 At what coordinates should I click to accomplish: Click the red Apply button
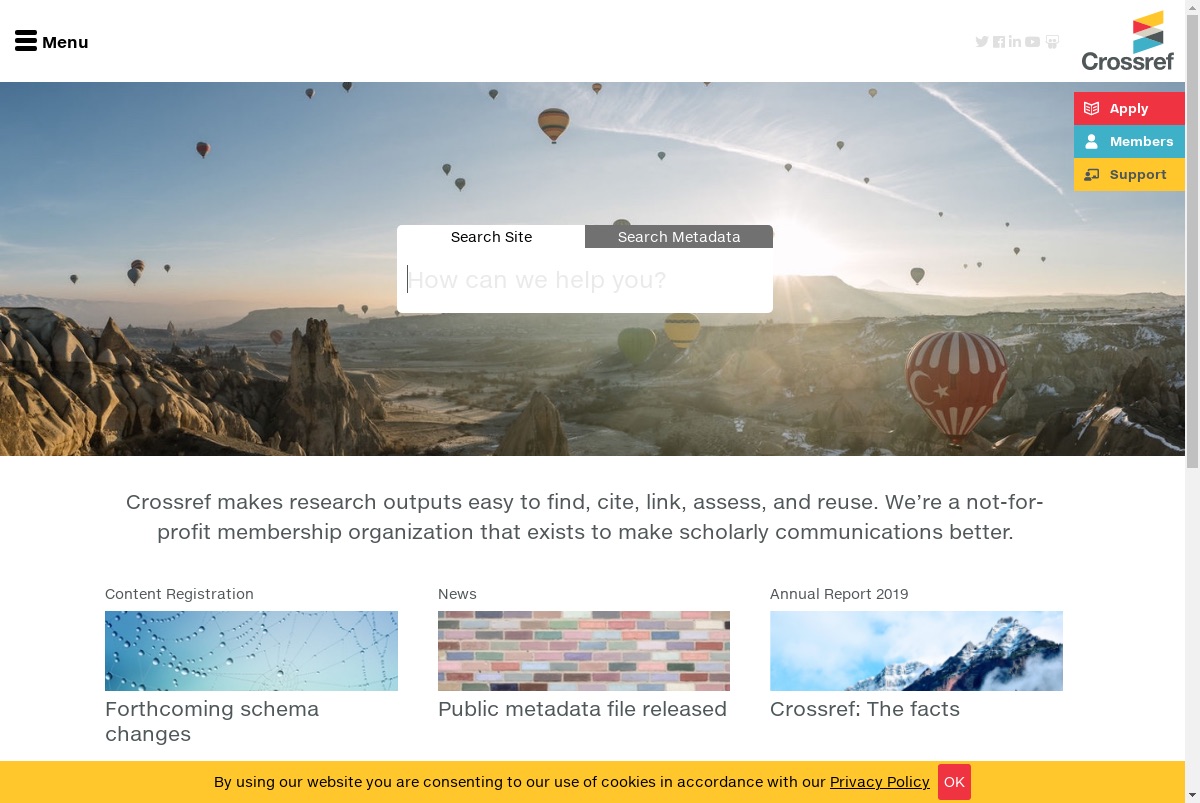1129,108
